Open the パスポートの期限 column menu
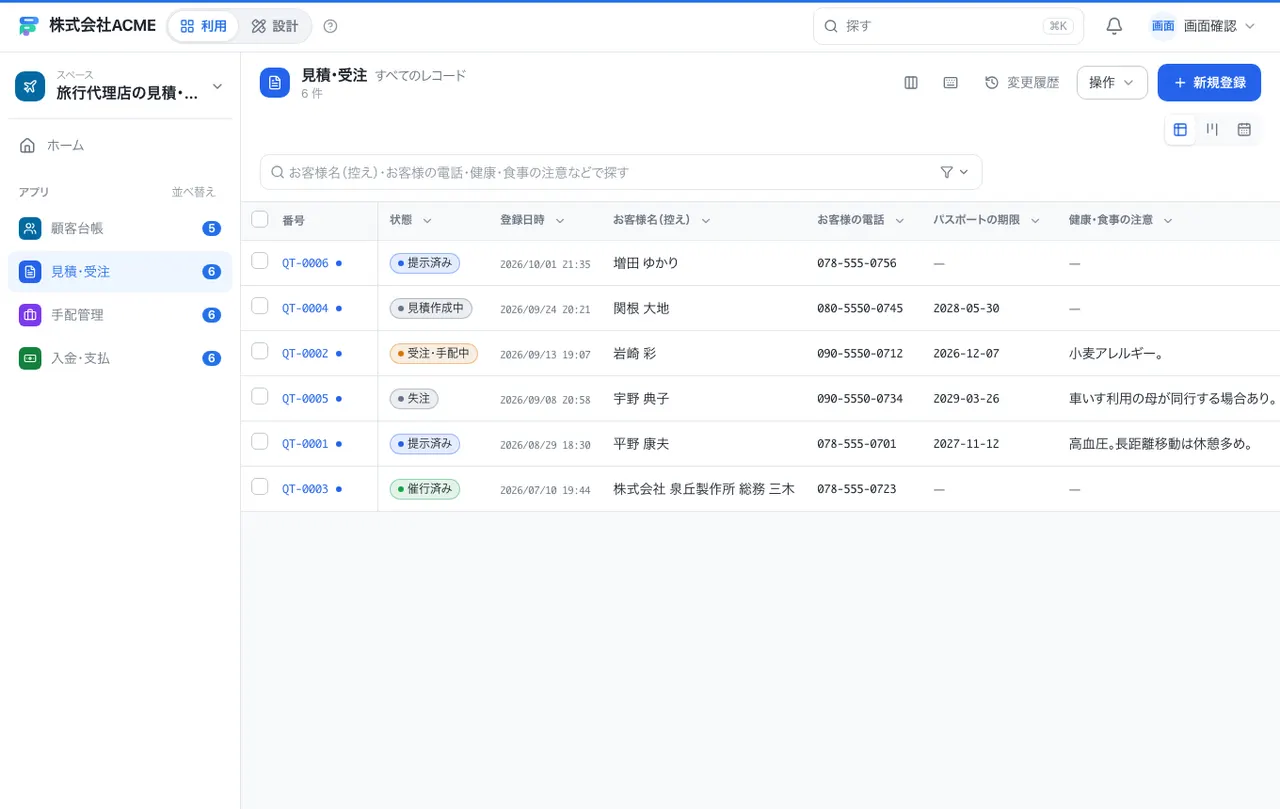This screenshot has height=809, width=1280. [x=1035, y=220]
